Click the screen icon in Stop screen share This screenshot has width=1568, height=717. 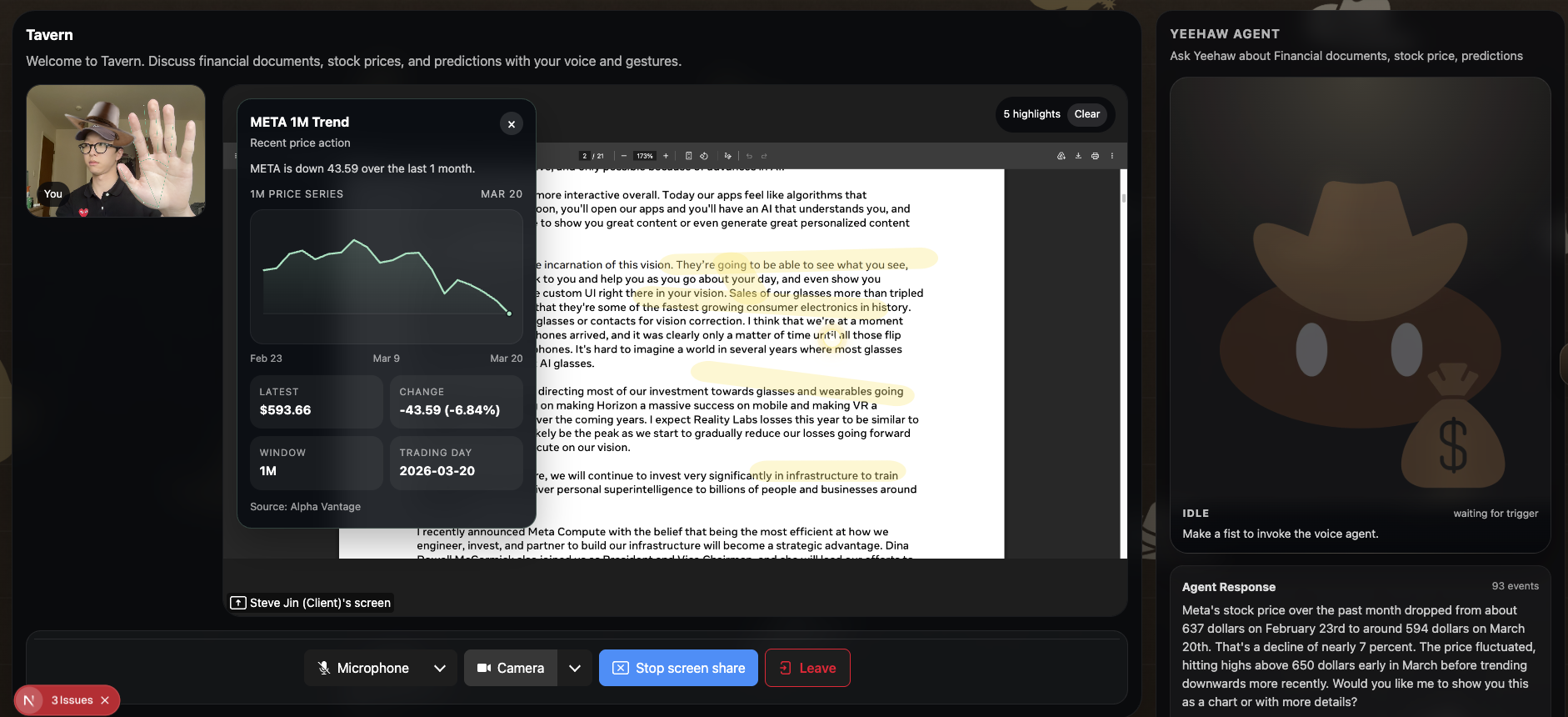(x=621, y=668)
